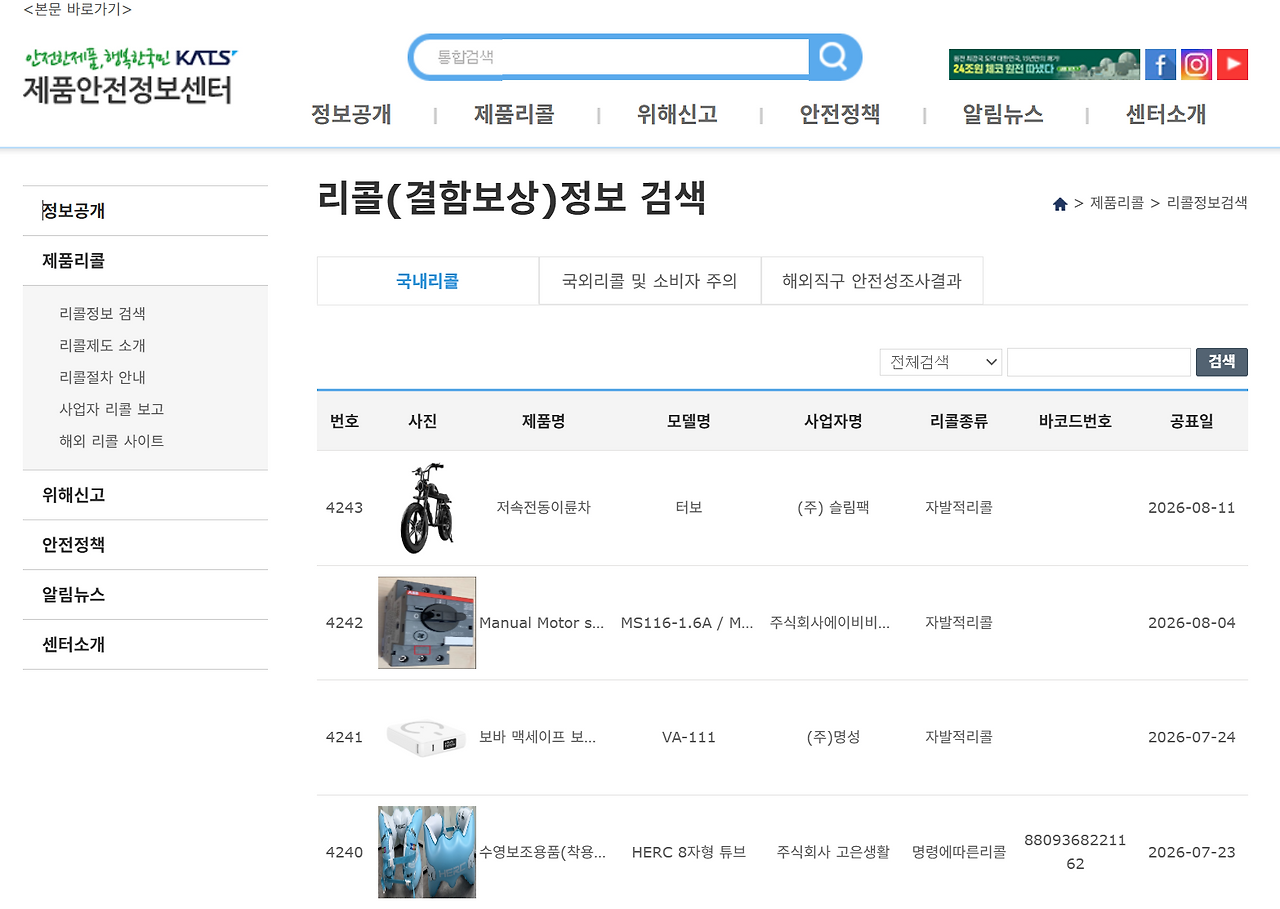Click 리콜정보검색 in the breadcrumb
This screenshot has height=909, width=1280.
(1207, 203)
